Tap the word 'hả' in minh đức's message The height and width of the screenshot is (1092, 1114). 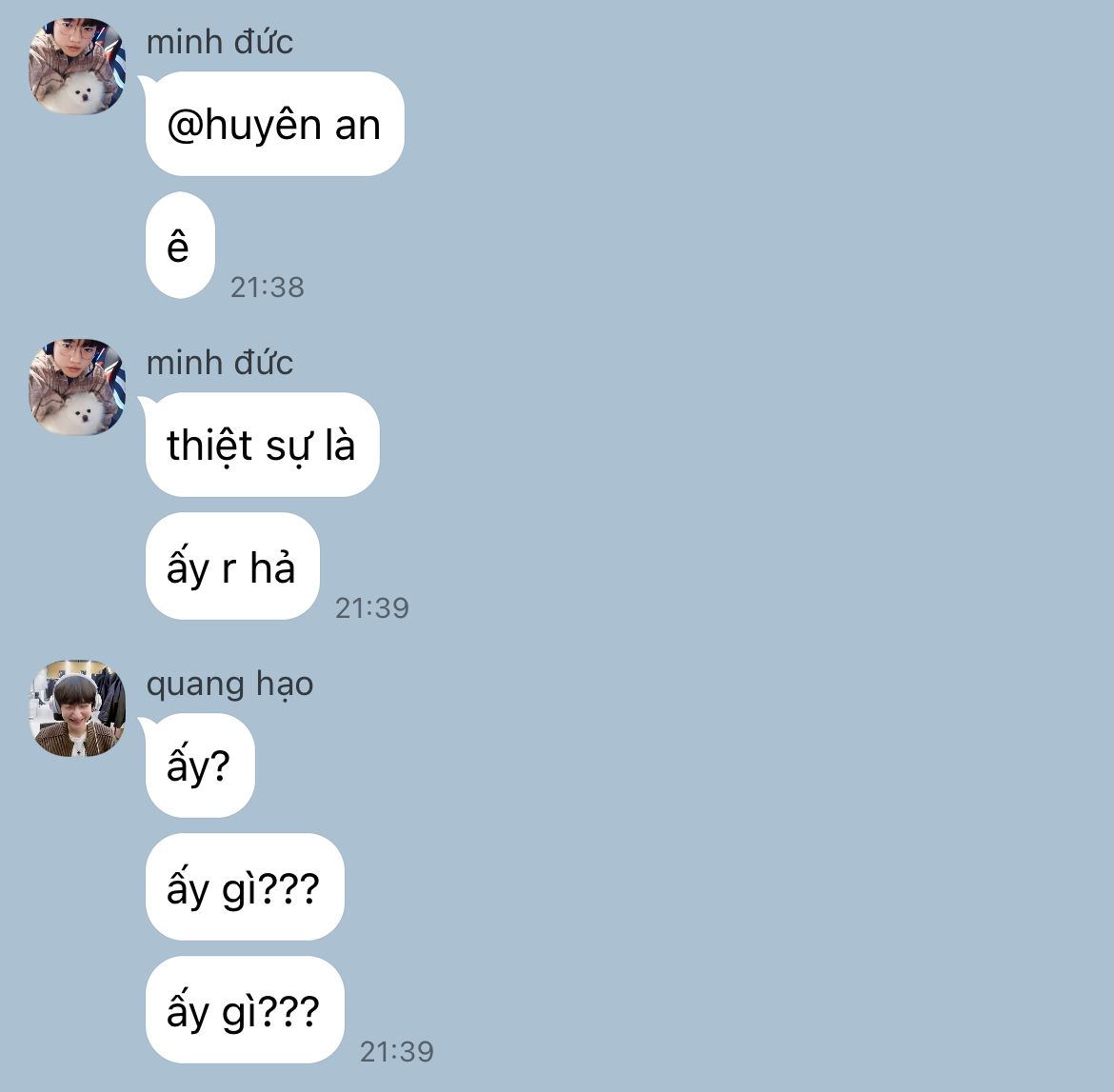(x=272, y=567)
